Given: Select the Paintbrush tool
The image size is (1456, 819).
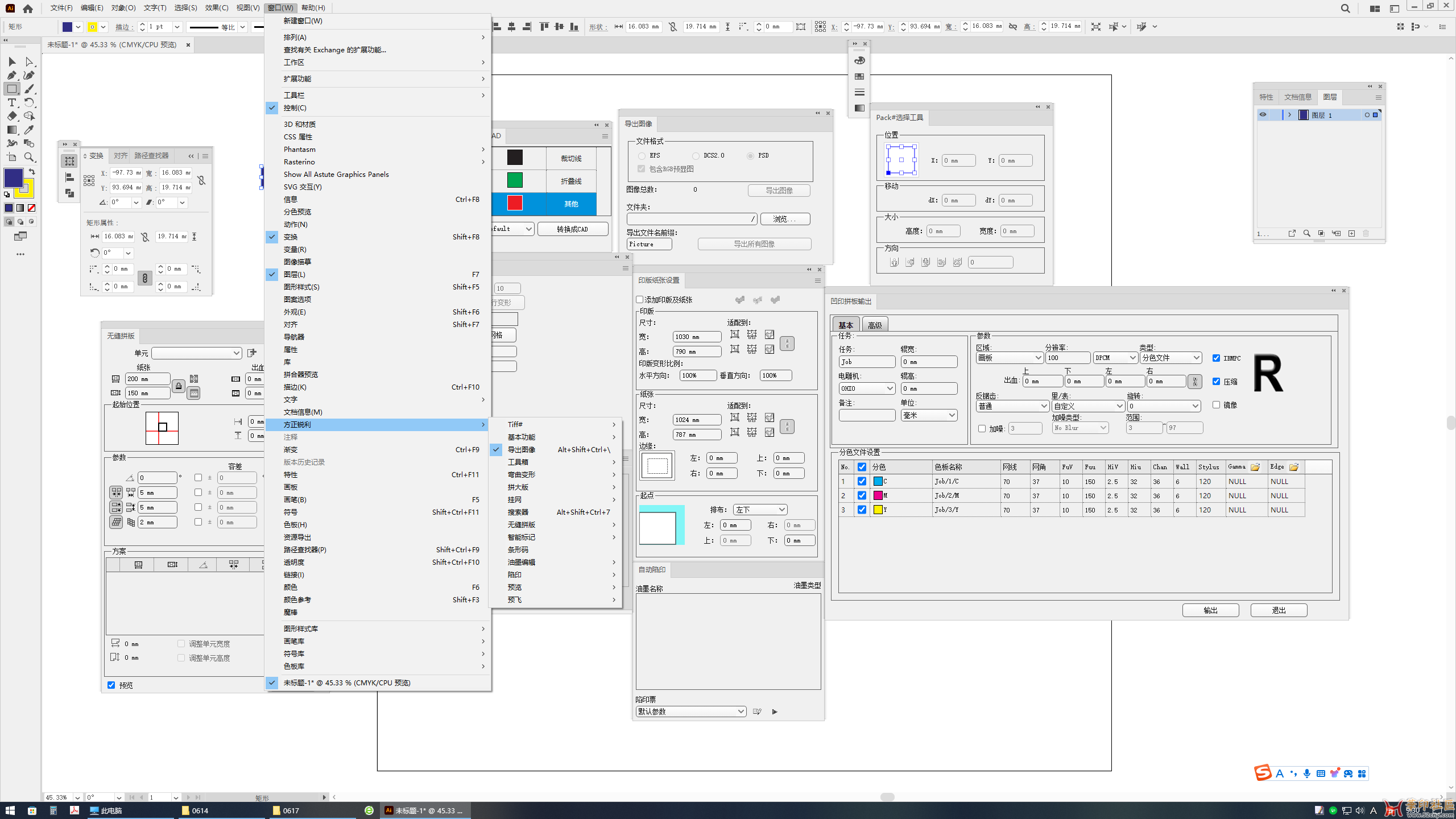Looking at the screenshot, I should 29,89.
